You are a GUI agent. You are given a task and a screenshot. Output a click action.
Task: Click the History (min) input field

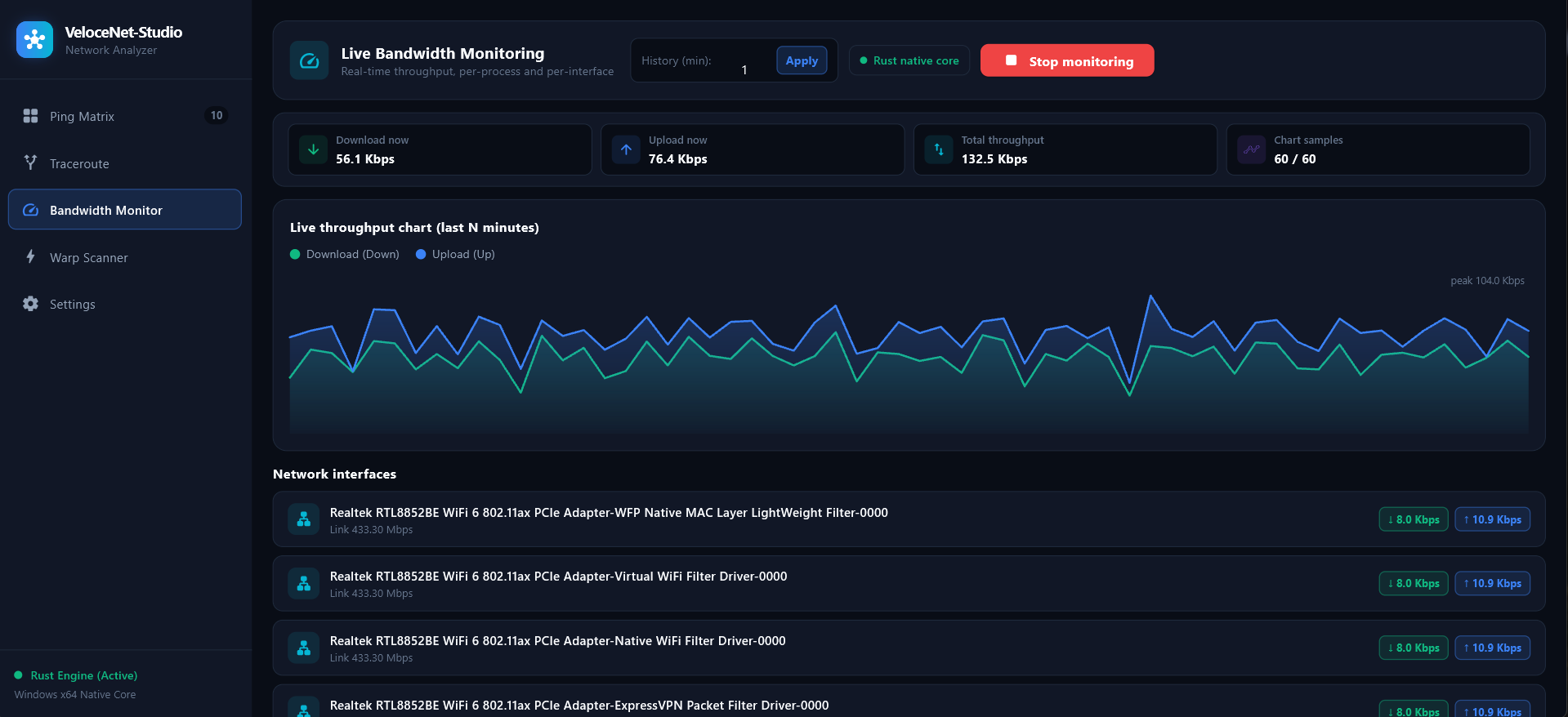point(744,69)
